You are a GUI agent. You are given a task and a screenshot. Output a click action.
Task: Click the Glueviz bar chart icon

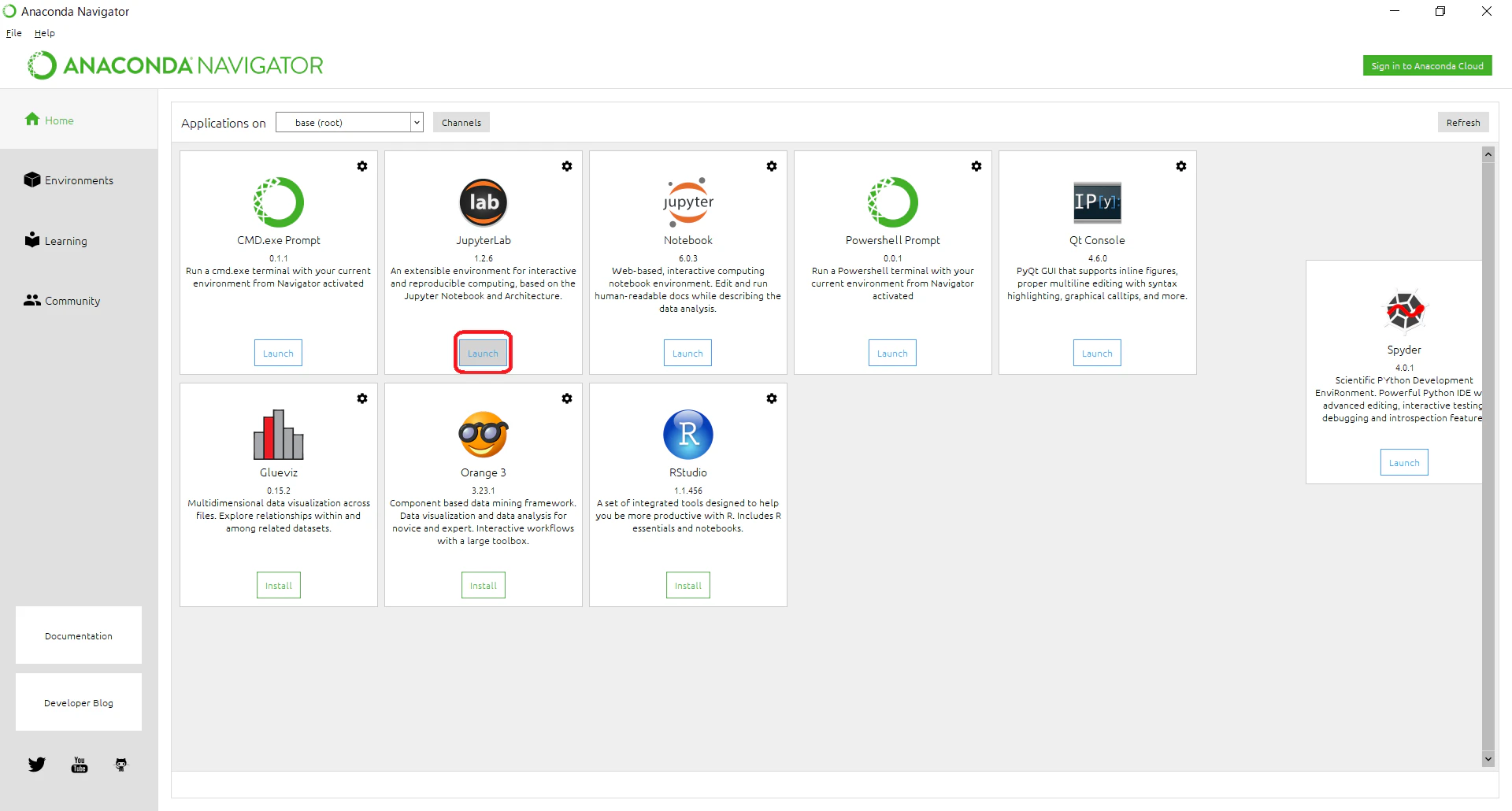279,435
